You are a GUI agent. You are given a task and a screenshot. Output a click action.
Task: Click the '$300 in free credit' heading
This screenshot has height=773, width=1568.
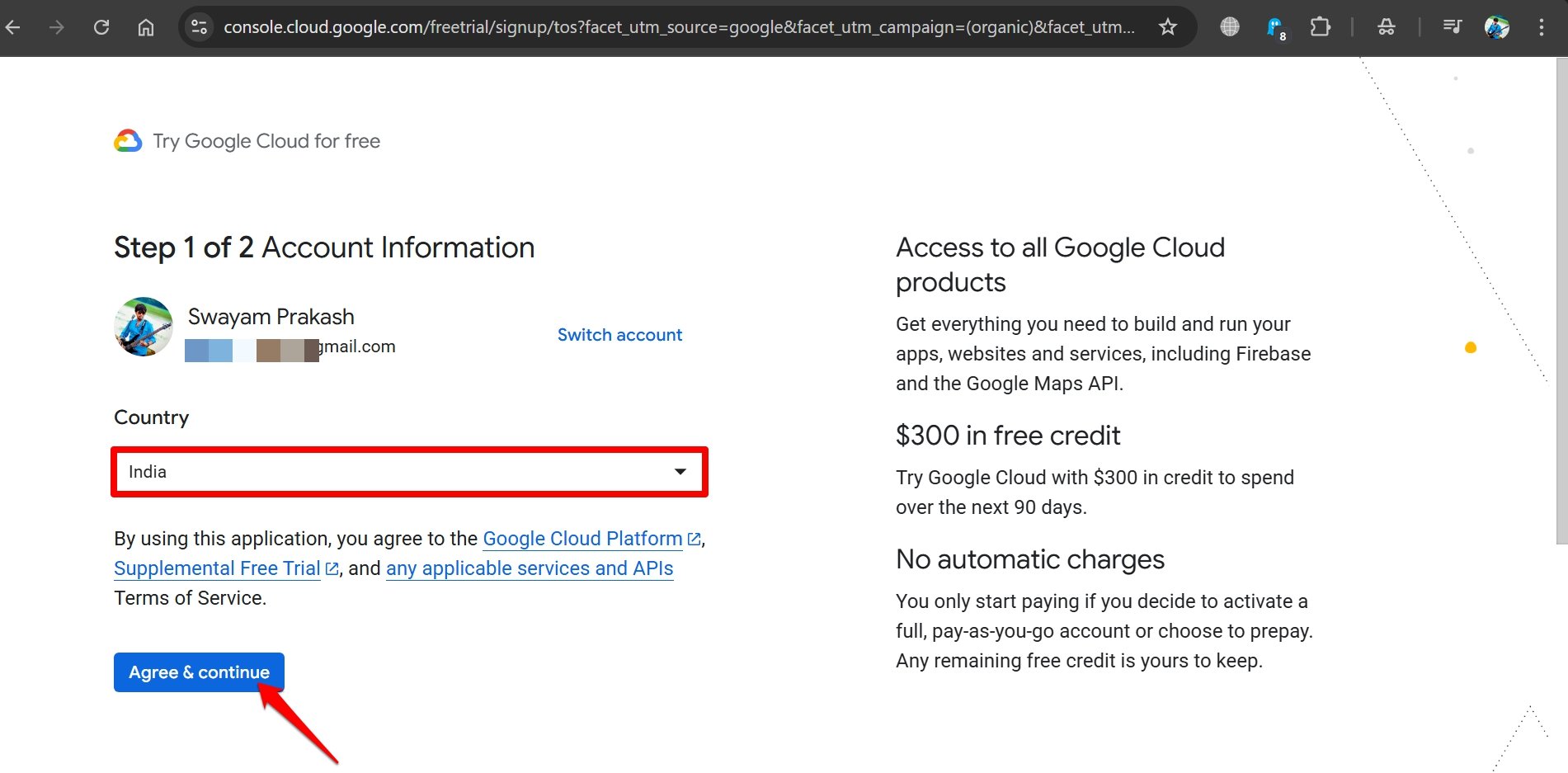coord(1008,436)
